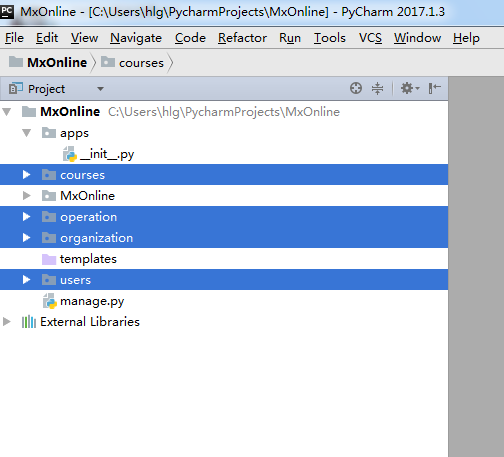Hide the Project tool window
Viewport: 504px width, 457px height.
(435, 88)
